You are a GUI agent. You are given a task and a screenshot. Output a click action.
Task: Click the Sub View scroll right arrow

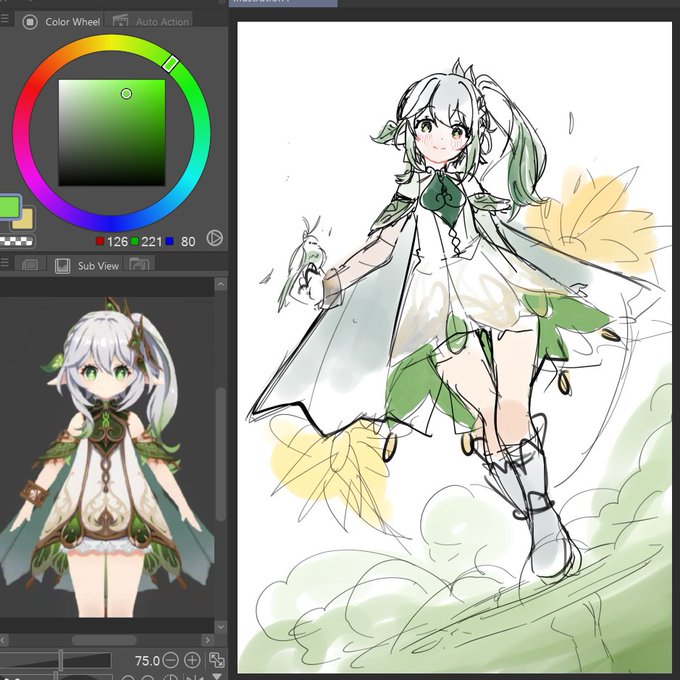207,640
